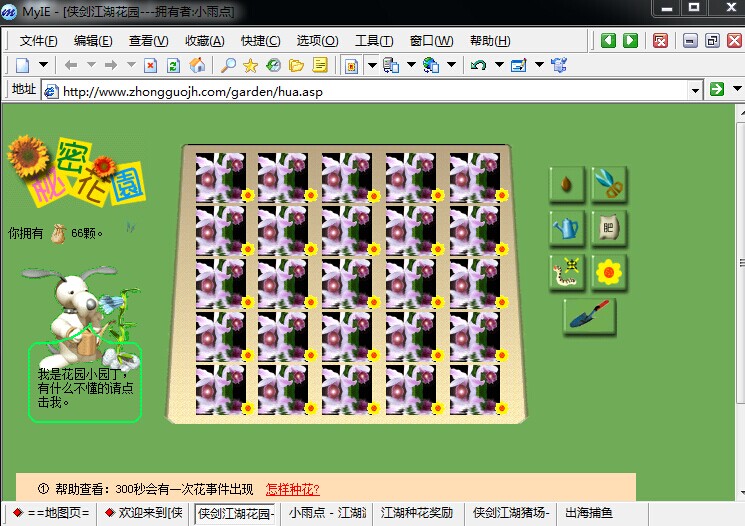Click the new page toolbar icon
745x526 pixels.
click(x=22, y=65)
